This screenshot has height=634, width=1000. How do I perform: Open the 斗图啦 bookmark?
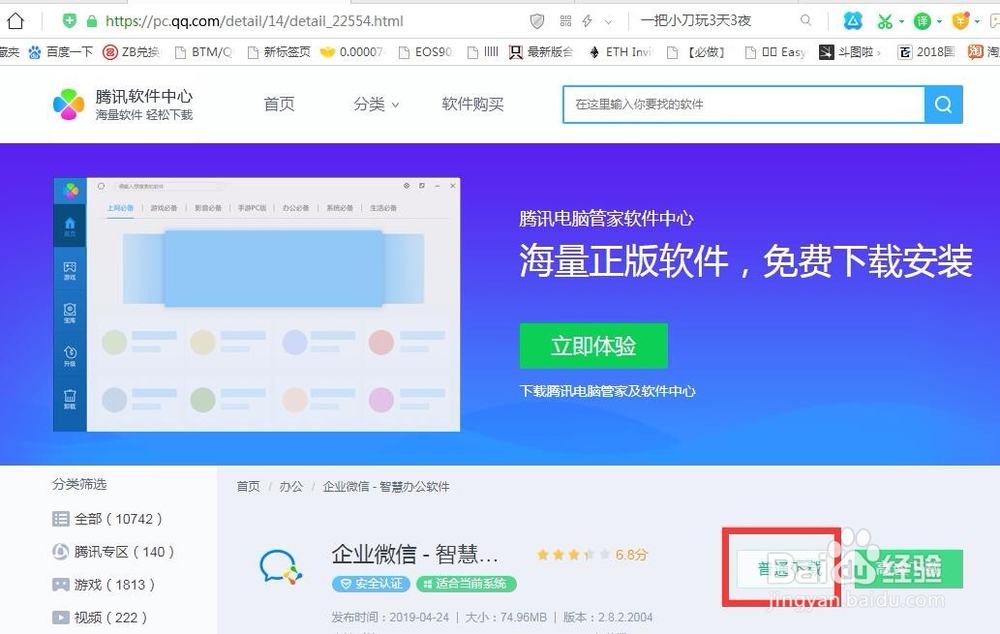point(849,52)
